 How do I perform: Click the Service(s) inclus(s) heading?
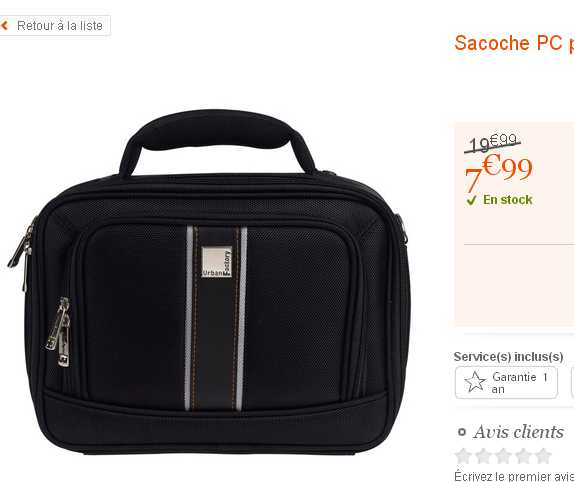tap(508, 356)
